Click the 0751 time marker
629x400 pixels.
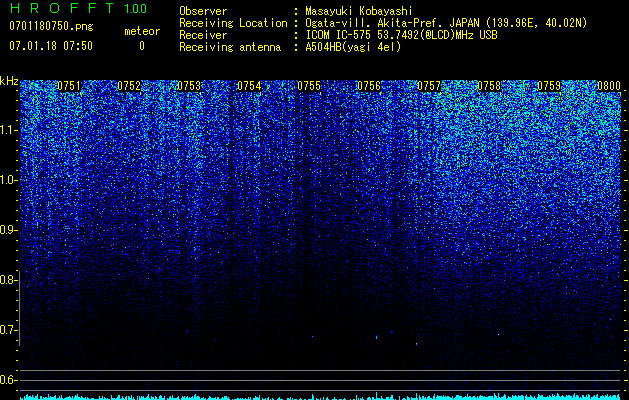(x=69, y=86)
